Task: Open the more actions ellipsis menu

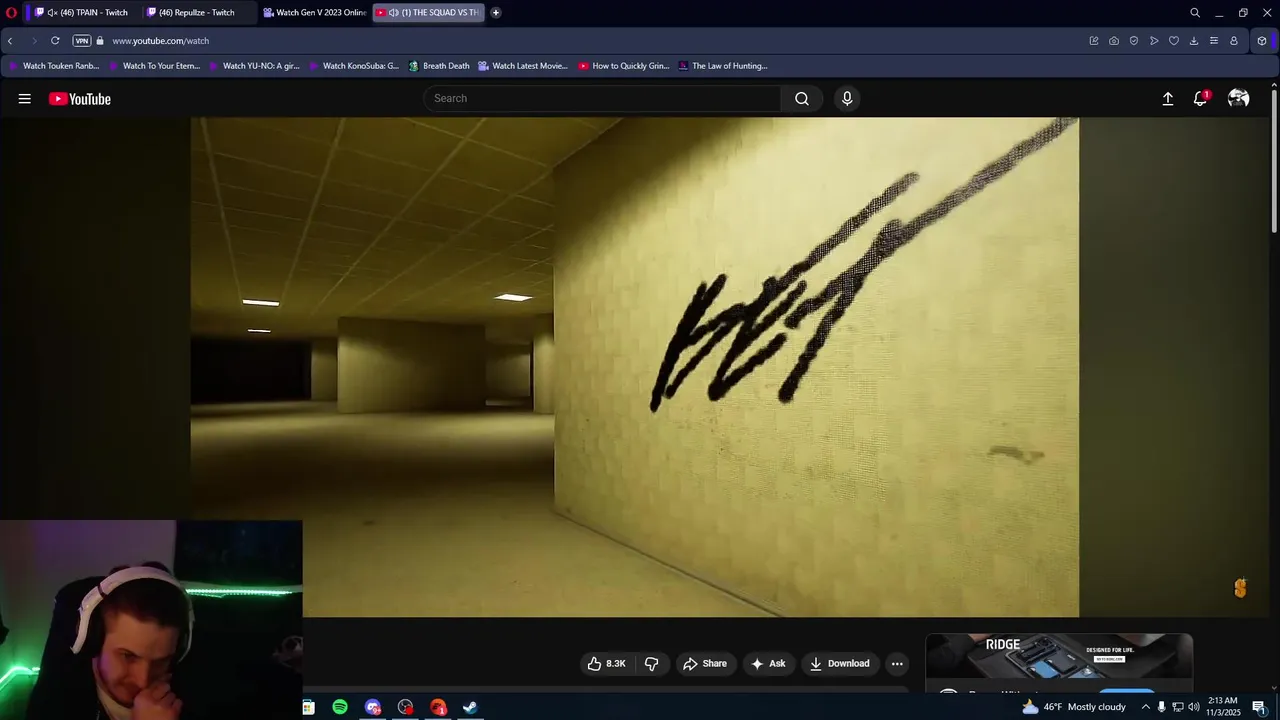Action: click(x=897, y=664)
